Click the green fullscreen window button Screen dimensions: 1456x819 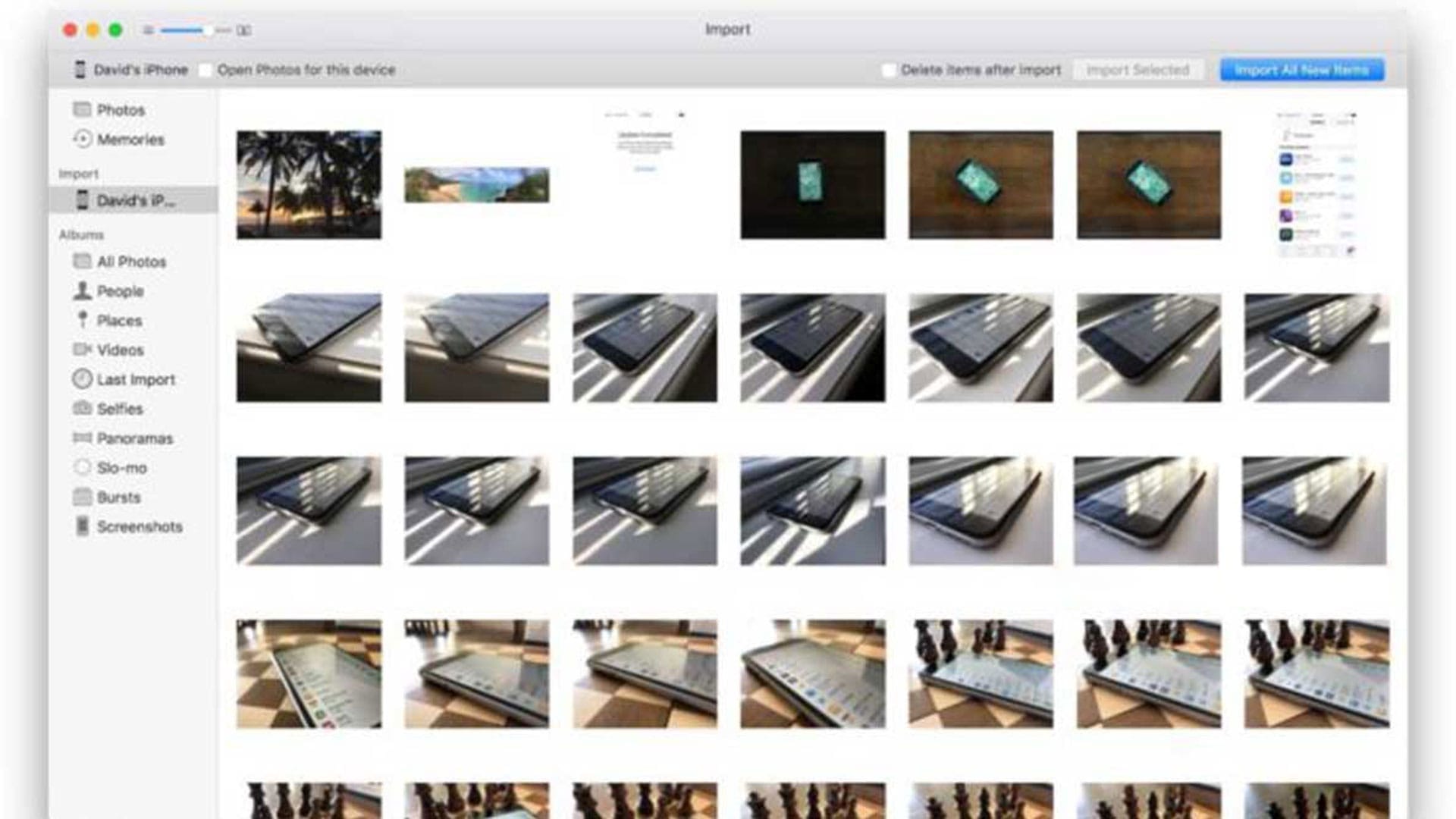[x=115, y=30]
